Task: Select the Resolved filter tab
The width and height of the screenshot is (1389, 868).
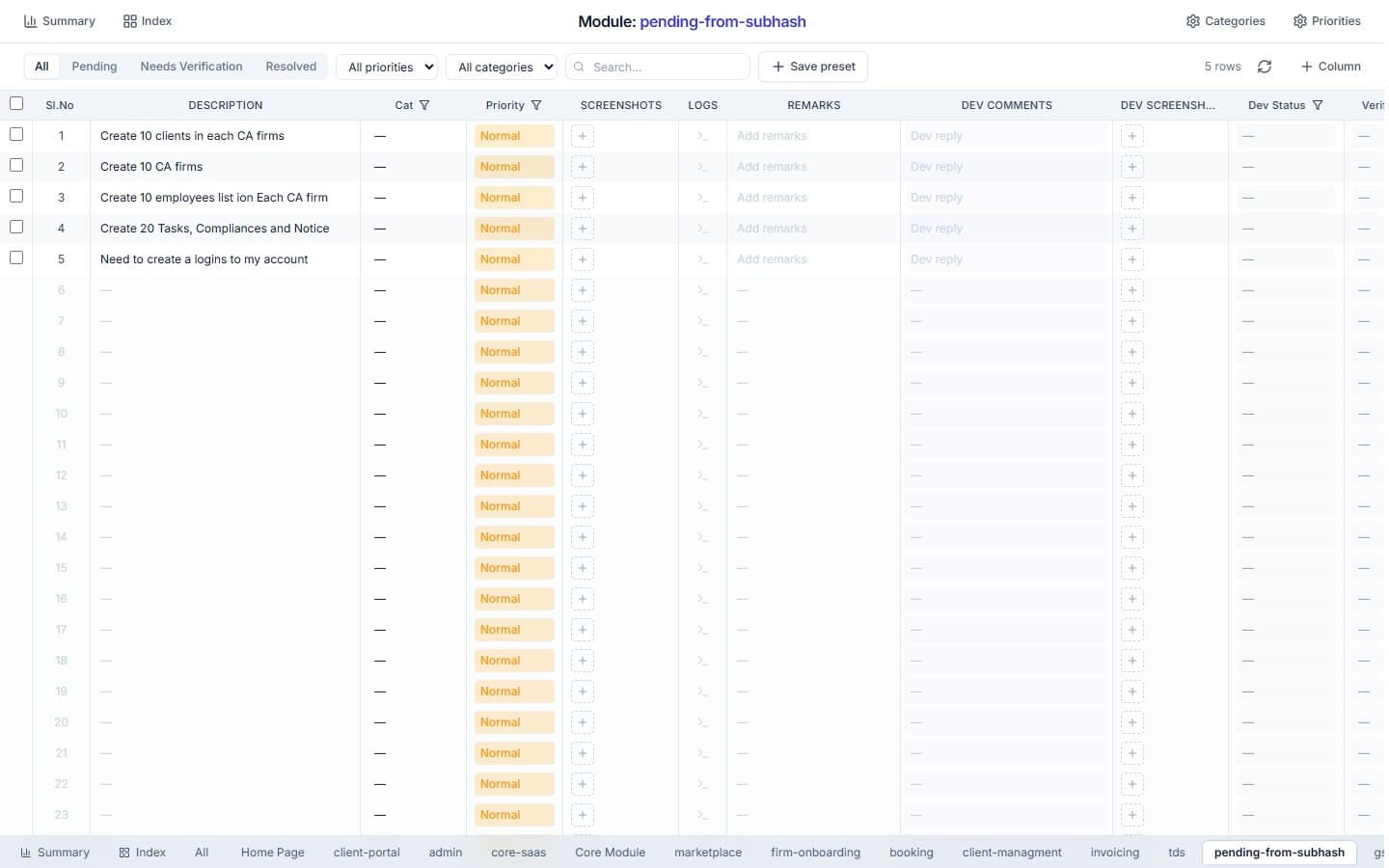Action: pyautogui.click(x=291, y=67)
